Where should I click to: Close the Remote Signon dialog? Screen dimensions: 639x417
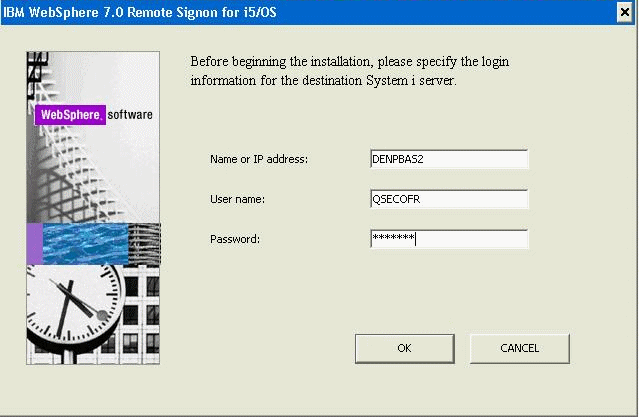[x=625, y=11]
